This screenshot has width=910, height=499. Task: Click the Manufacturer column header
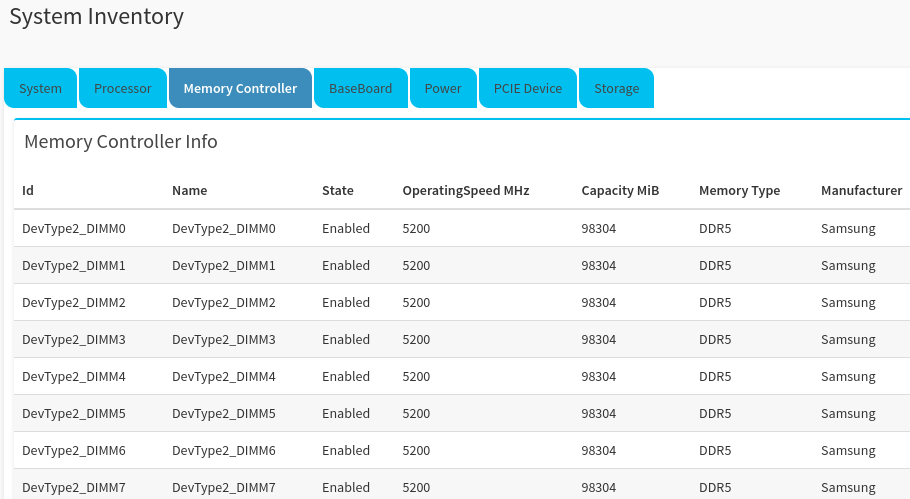(861, 190)
